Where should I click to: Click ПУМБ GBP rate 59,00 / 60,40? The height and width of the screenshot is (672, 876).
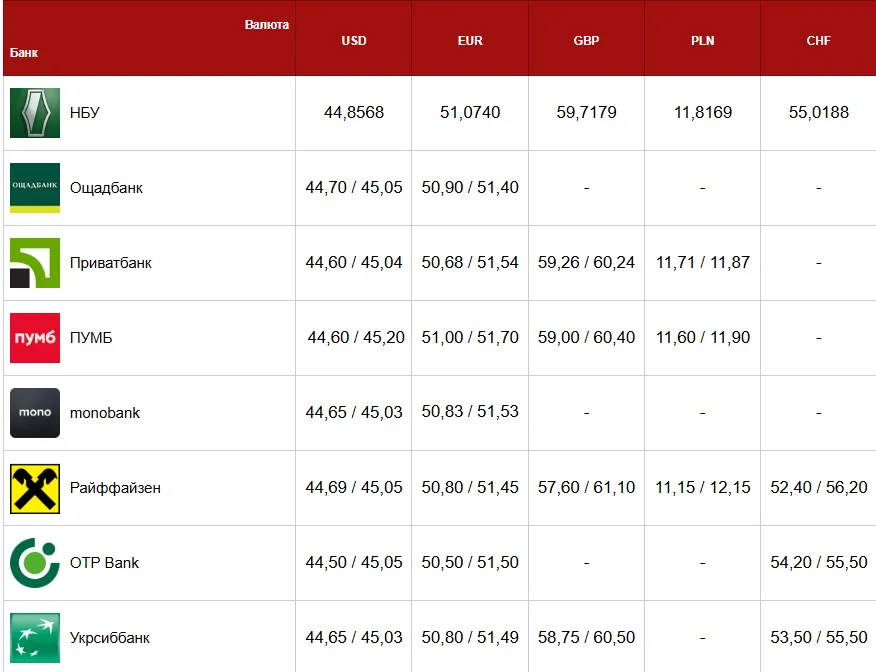coord(586,337)
